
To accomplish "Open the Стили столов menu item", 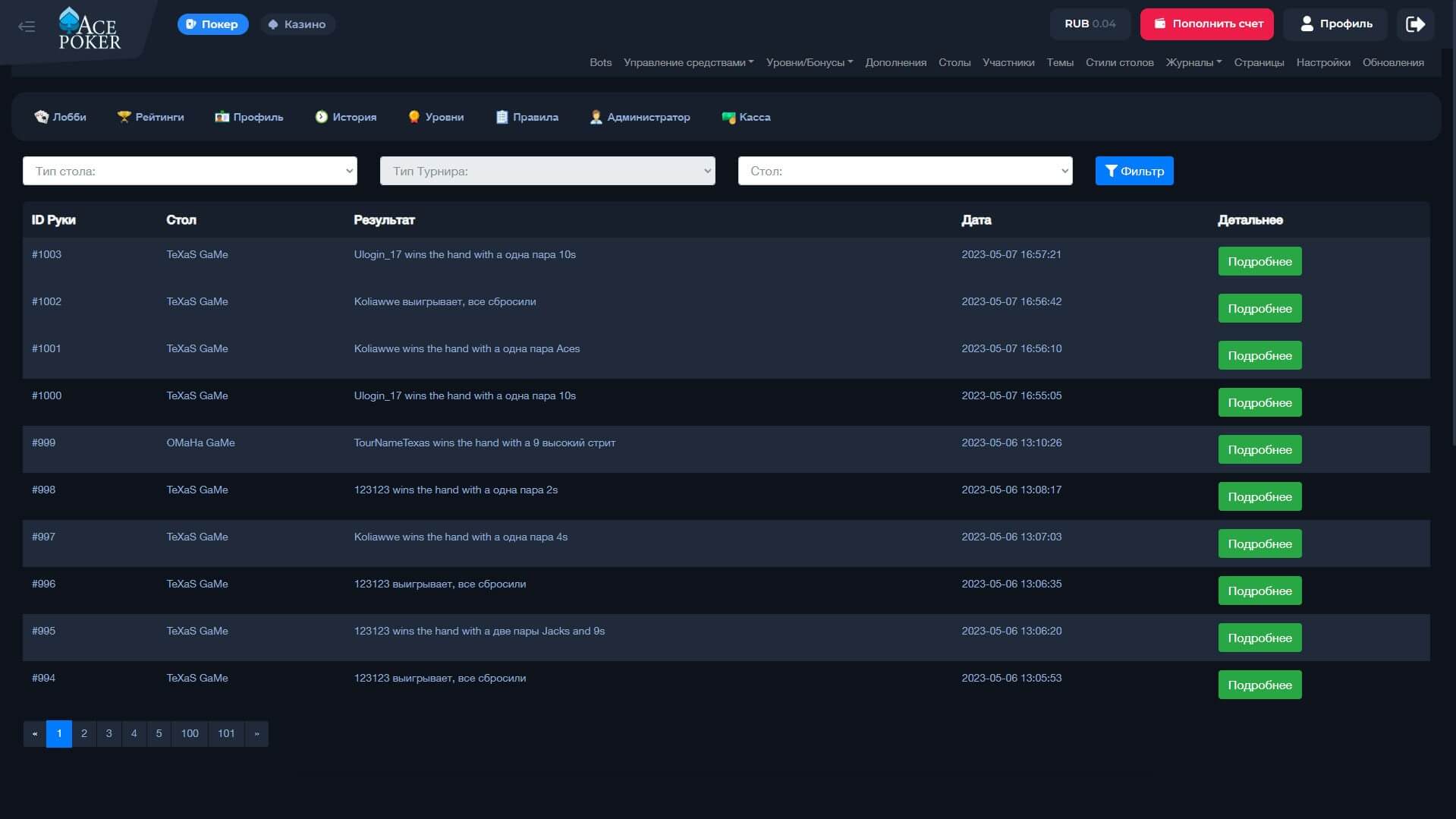I will coord(1119,62).
